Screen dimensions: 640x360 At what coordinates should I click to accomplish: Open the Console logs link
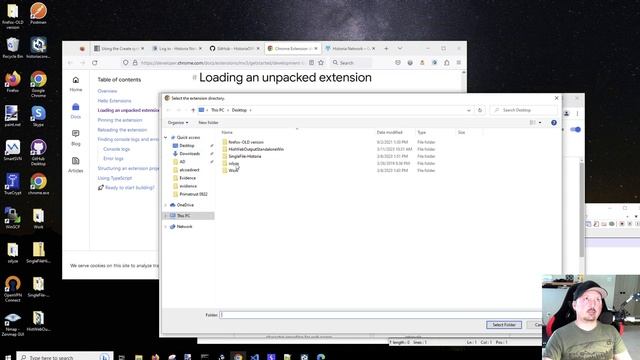coord(116,149)
